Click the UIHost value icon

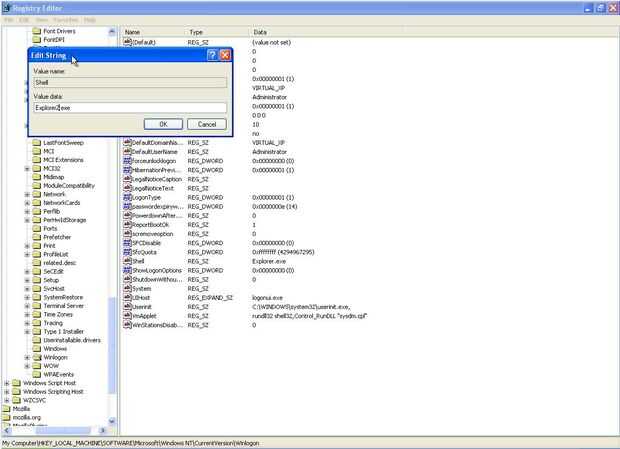(x=127, y=298)
